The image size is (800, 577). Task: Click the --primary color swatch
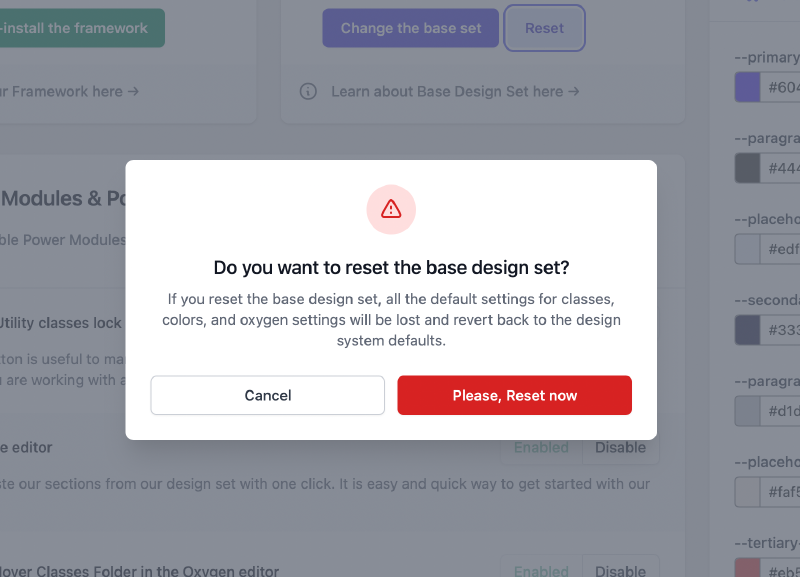pyautogui.click(x=747, y=87)
